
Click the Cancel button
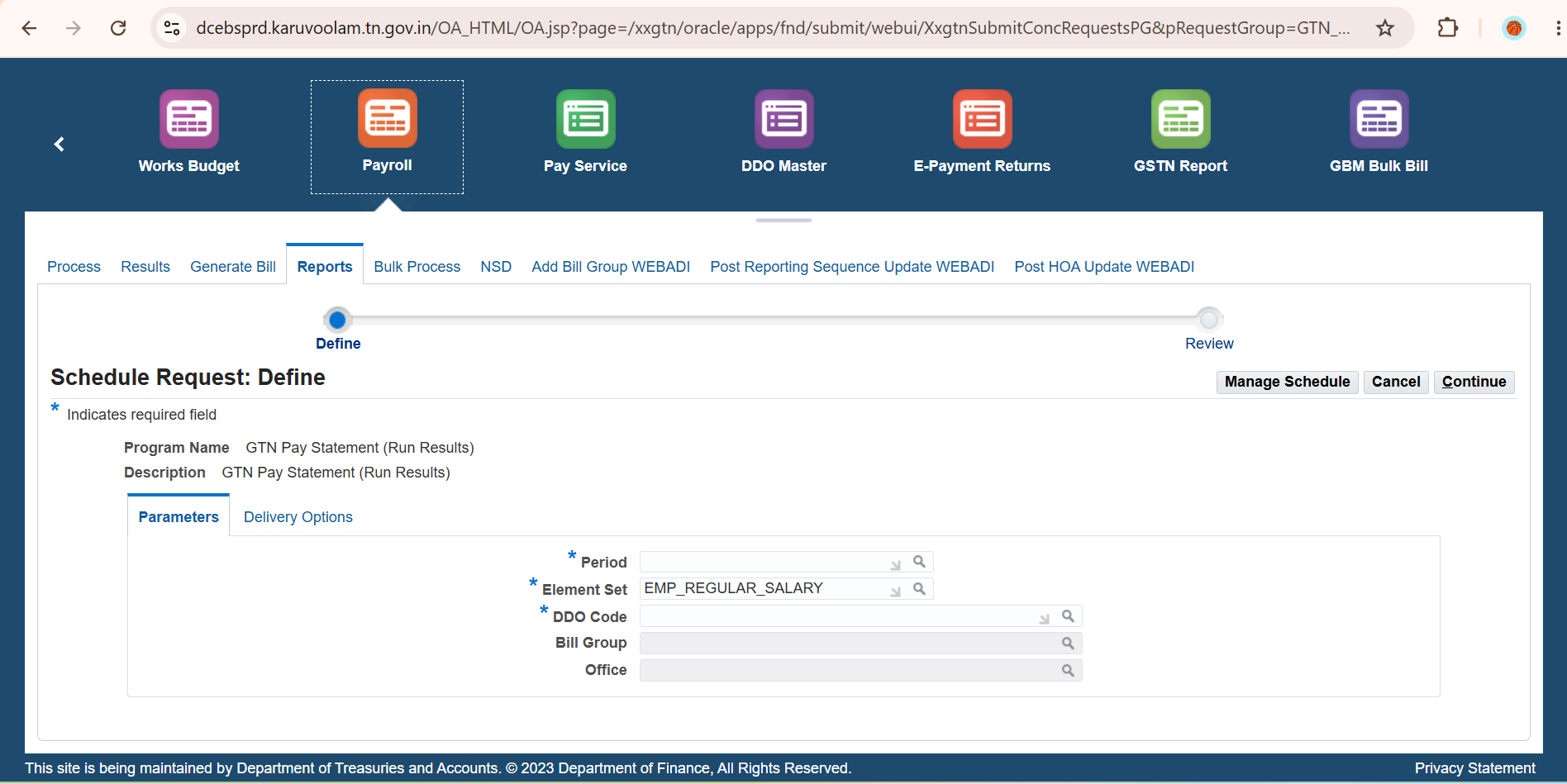point(1396,382)
